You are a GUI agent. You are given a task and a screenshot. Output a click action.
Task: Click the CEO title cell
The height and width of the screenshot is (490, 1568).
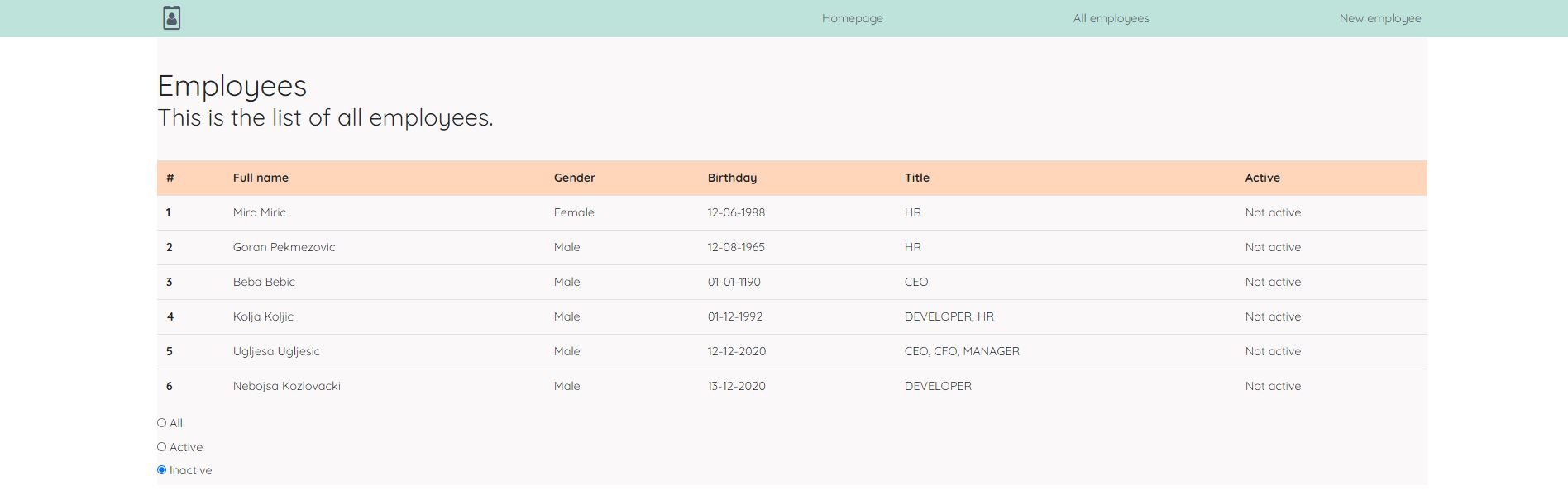click(916, 282)
